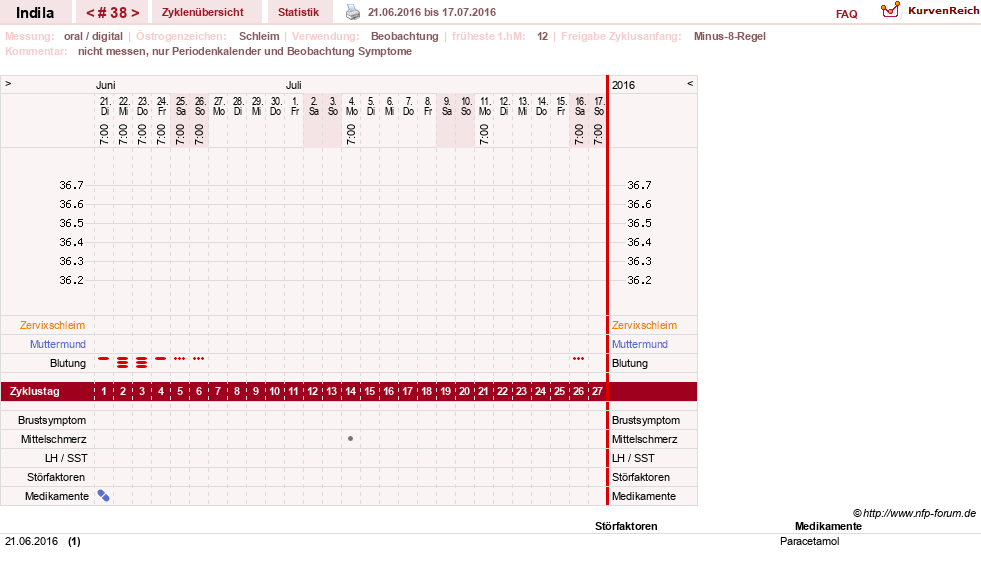
Task: Click date header 11. Mo
Action: (x=485, y=106)
